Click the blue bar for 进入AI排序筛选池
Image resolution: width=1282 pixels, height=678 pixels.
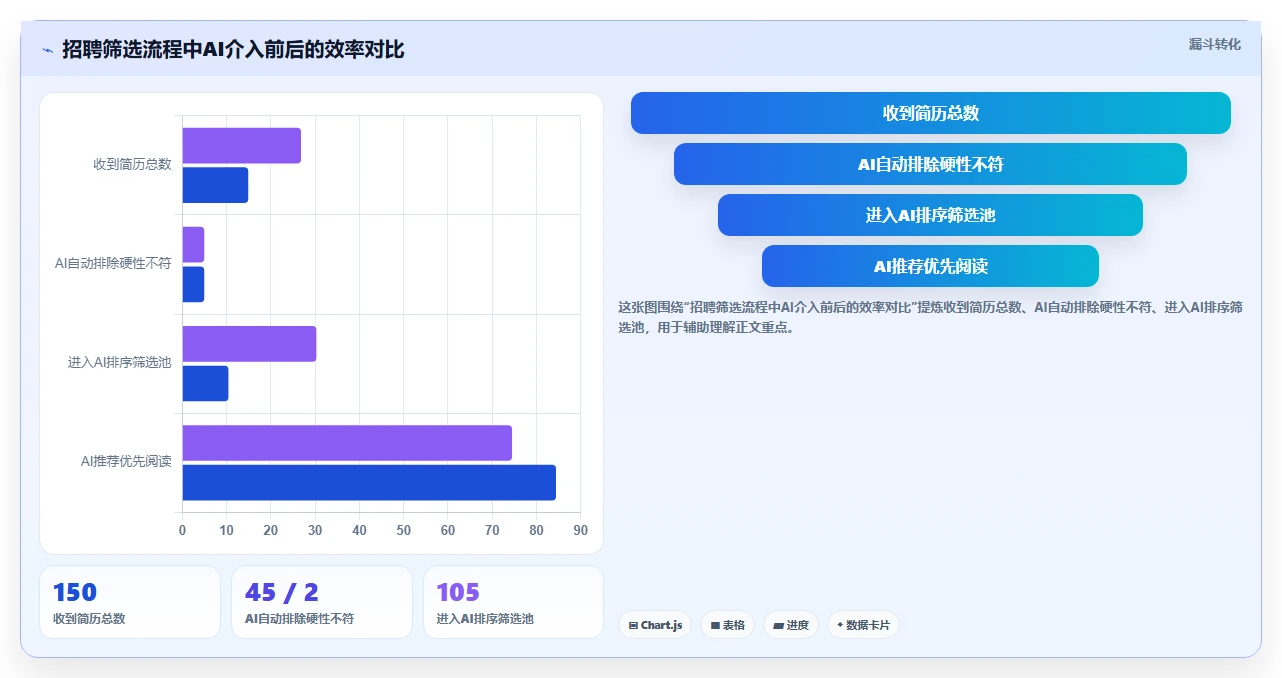pos(205,383)
